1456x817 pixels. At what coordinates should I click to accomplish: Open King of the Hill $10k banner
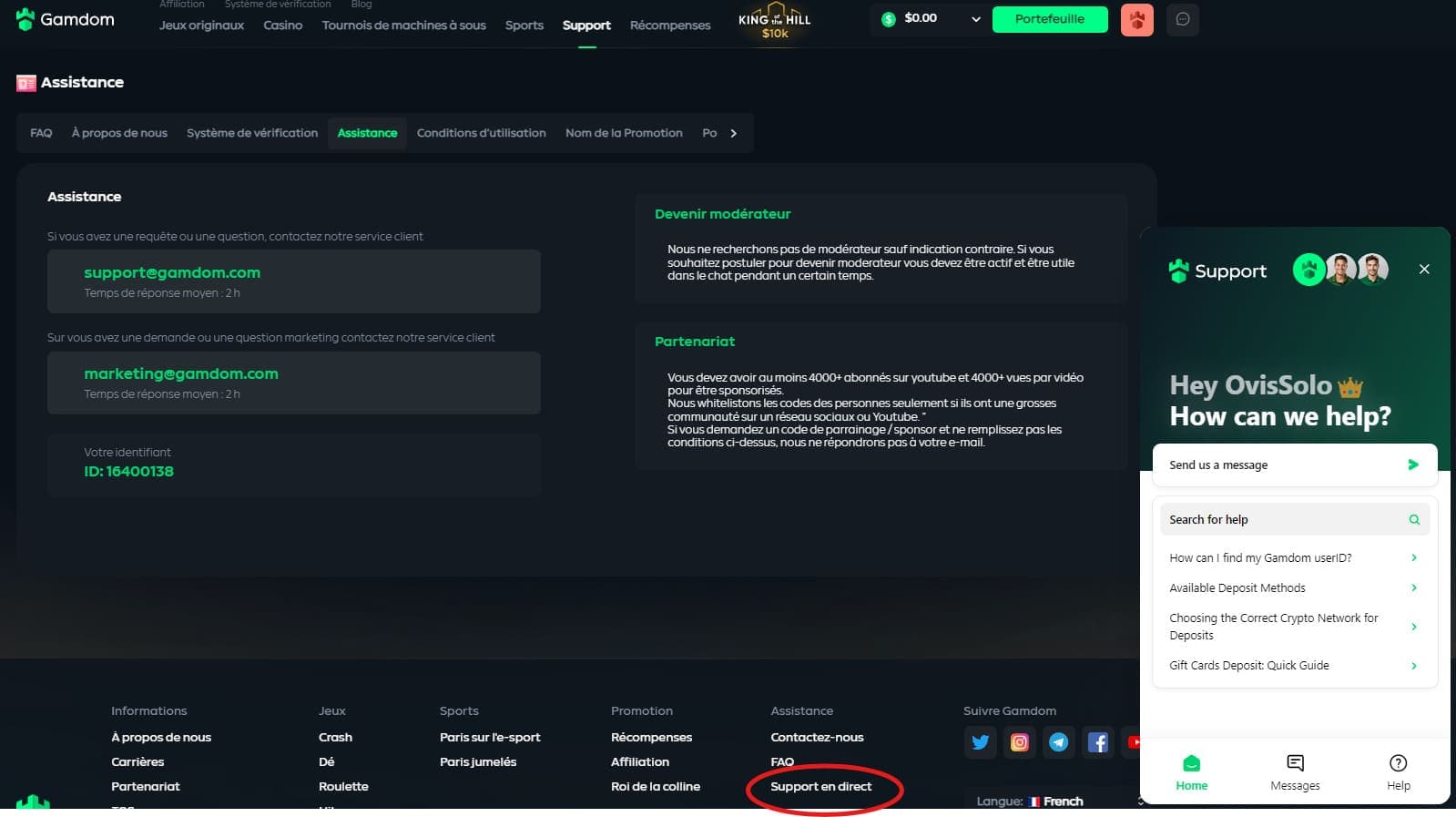point(775,21)
